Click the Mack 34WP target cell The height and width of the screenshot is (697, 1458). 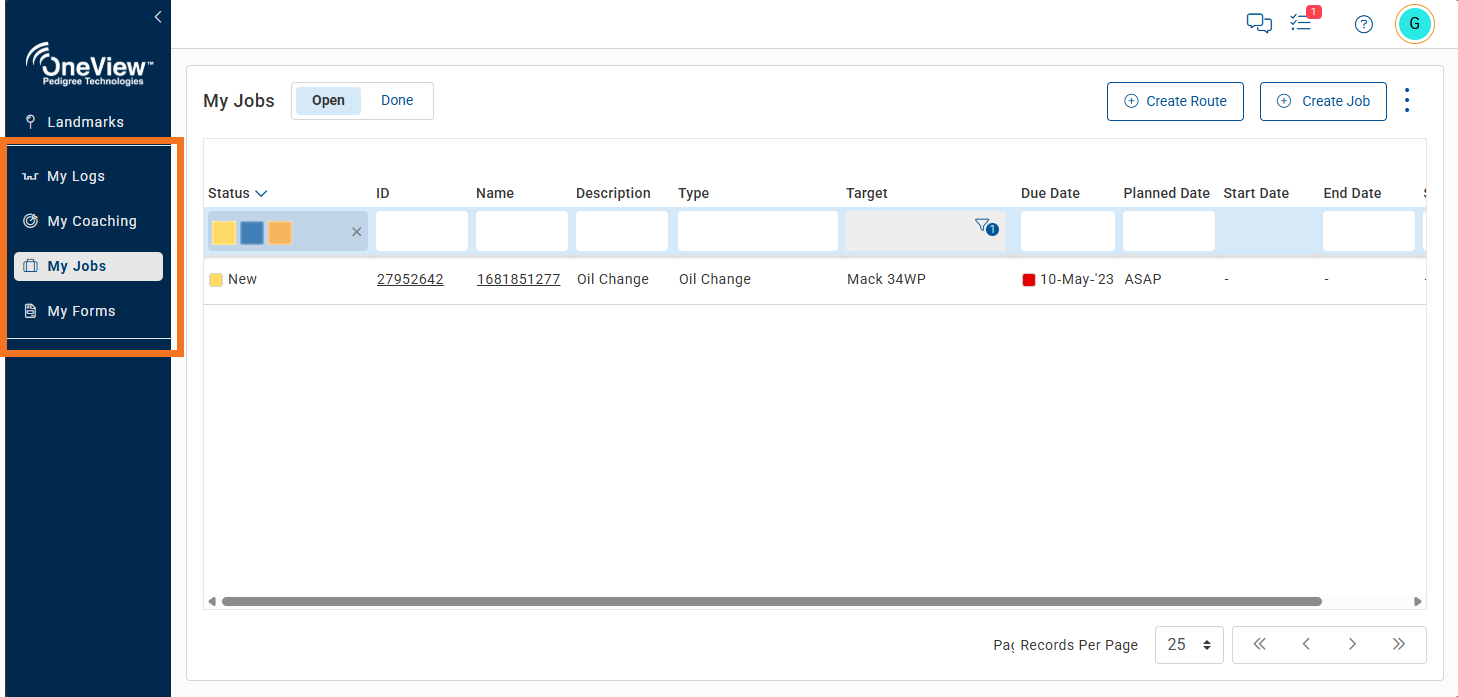click(x=886, y=279)
